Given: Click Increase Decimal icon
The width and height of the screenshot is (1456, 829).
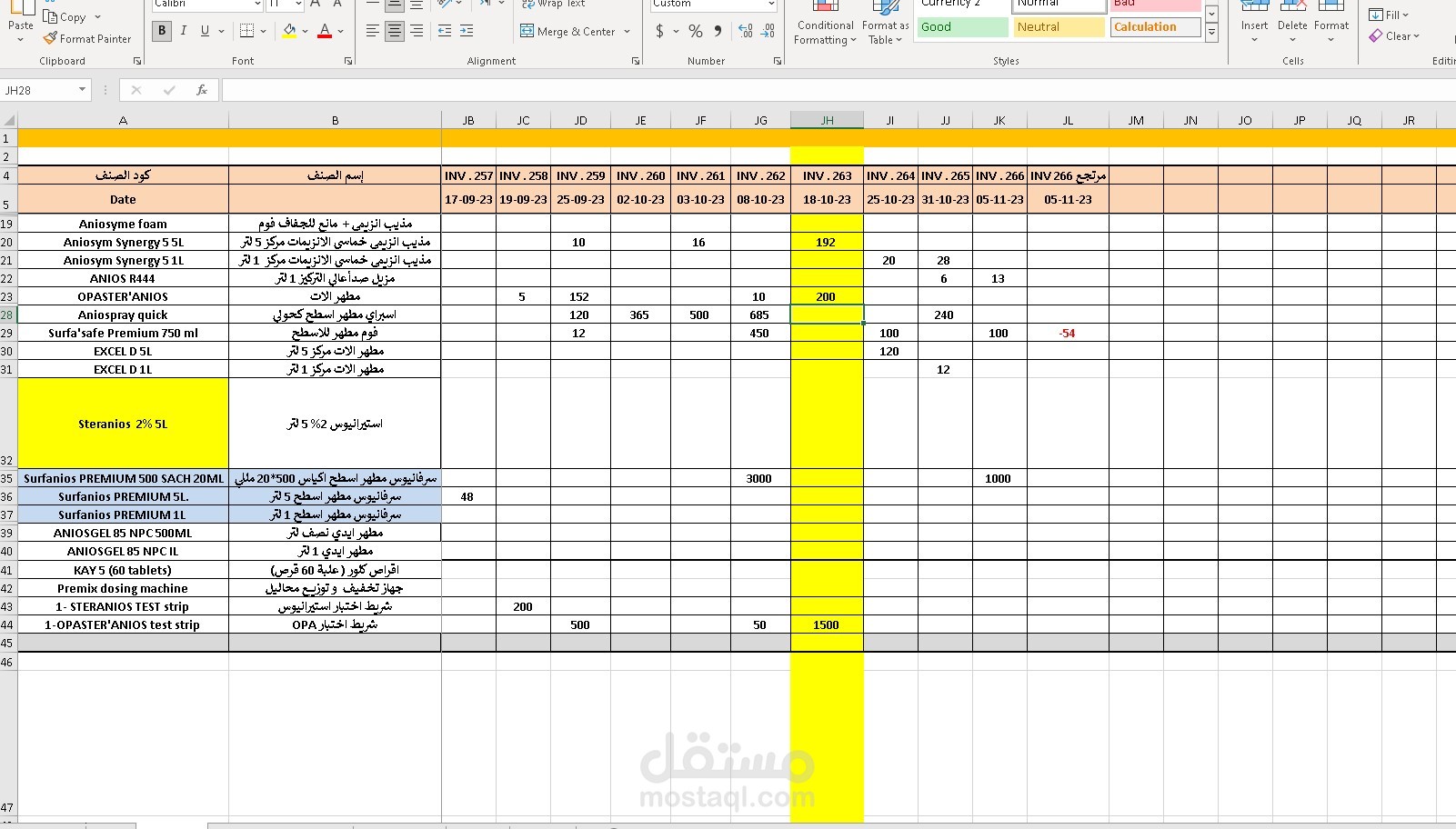Looking at the screenshot, I should [x=746, y=31].
